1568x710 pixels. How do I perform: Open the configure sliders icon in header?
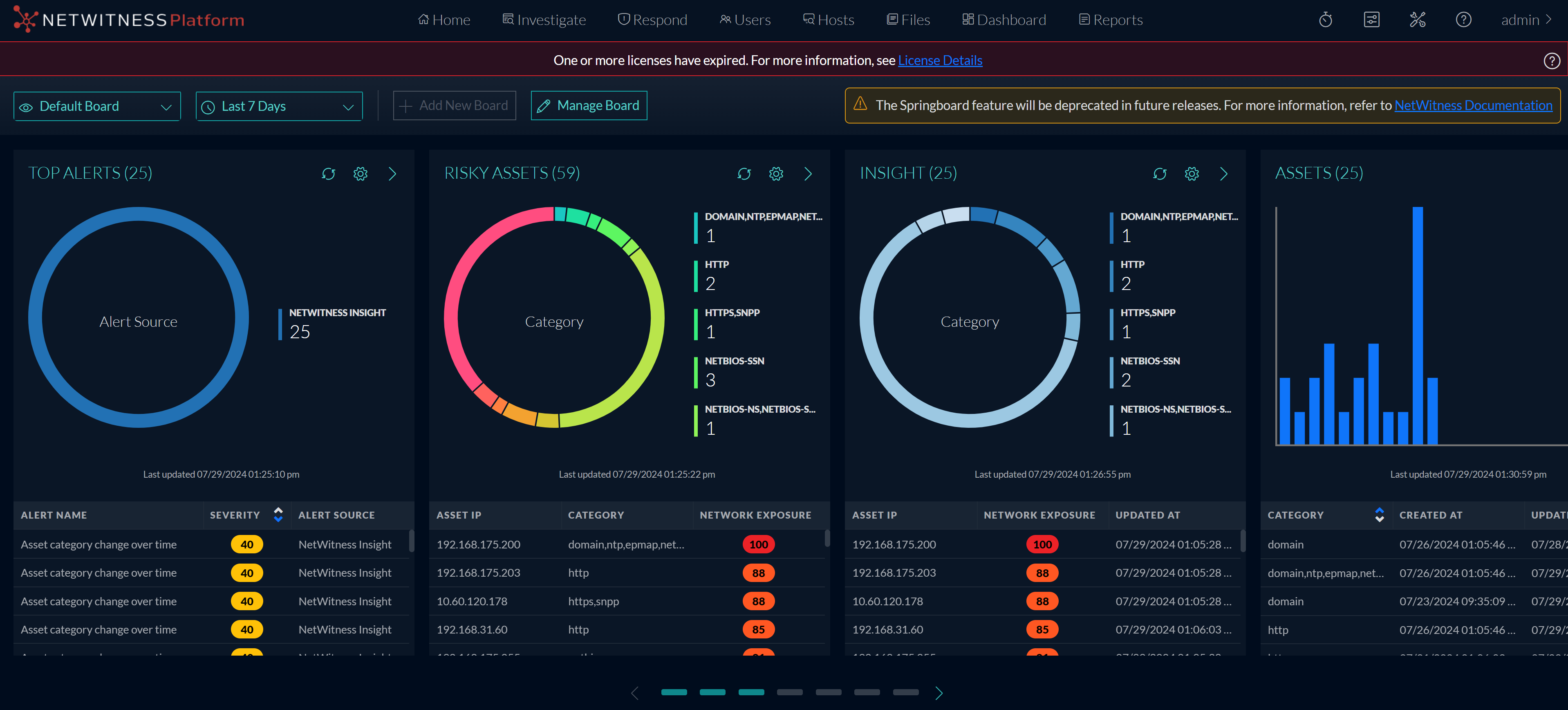tap(1371, 20)
